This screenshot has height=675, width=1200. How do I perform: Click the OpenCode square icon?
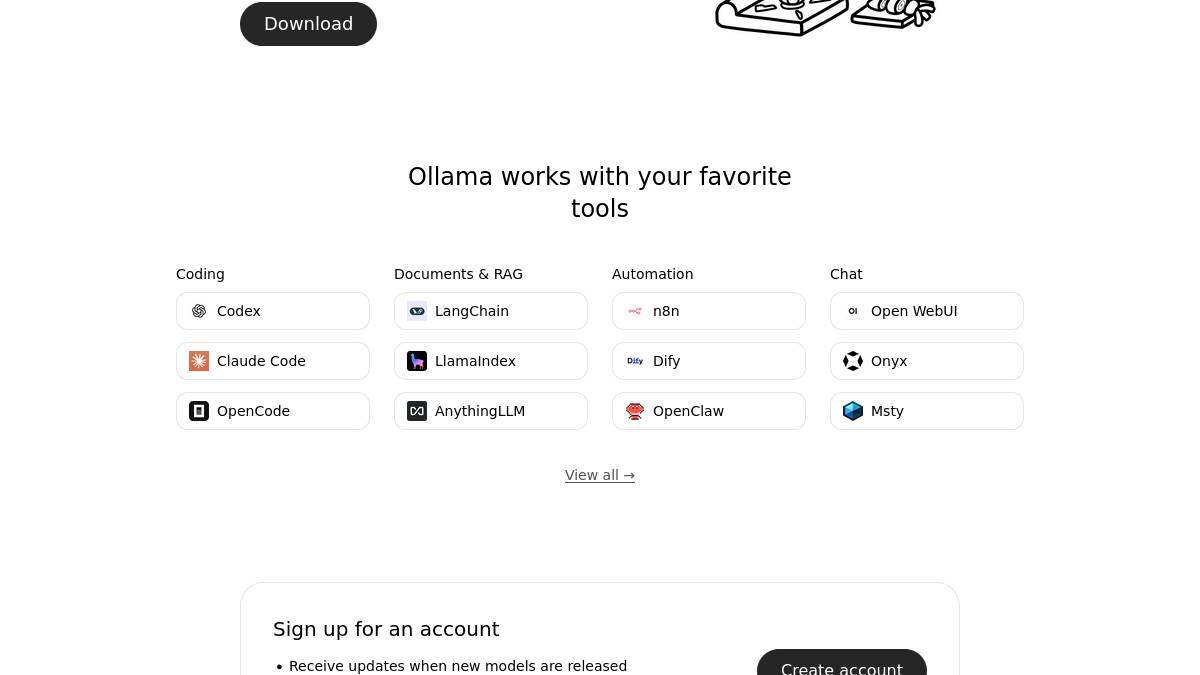[x=199, y=411]
